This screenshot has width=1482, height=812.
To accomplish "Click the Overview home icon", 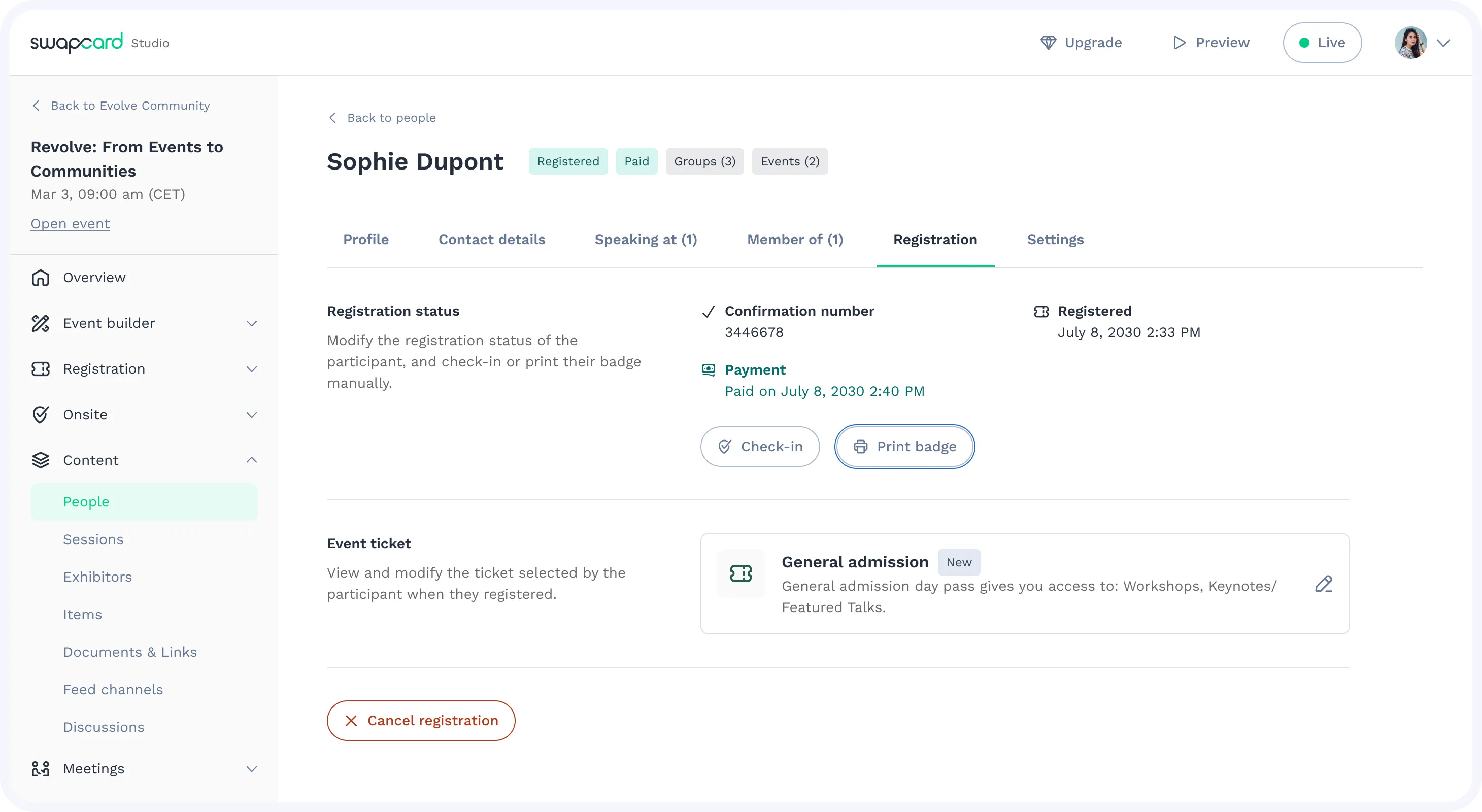I will coord(40,277).
